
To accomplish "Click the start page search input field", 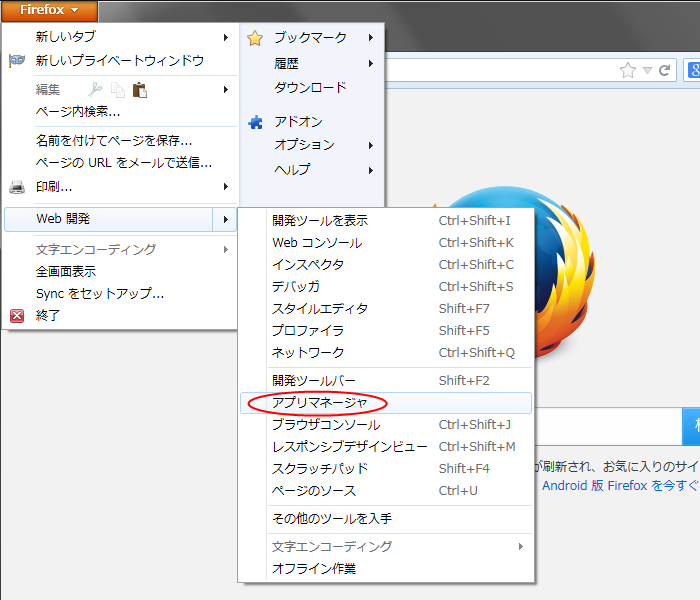I will click(608, 426).
